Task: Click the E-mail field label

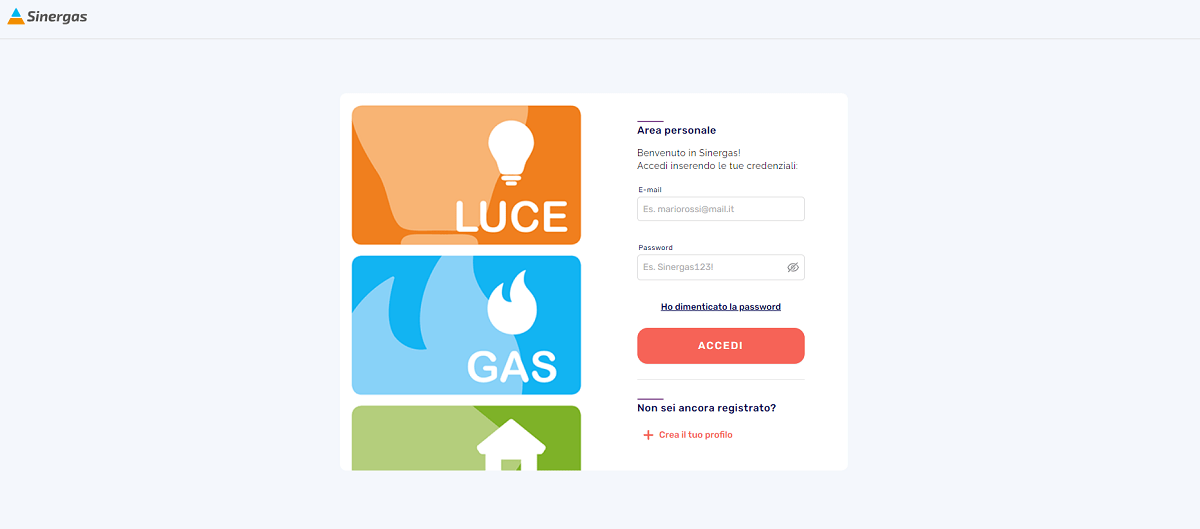Action: tap(650, 189)
